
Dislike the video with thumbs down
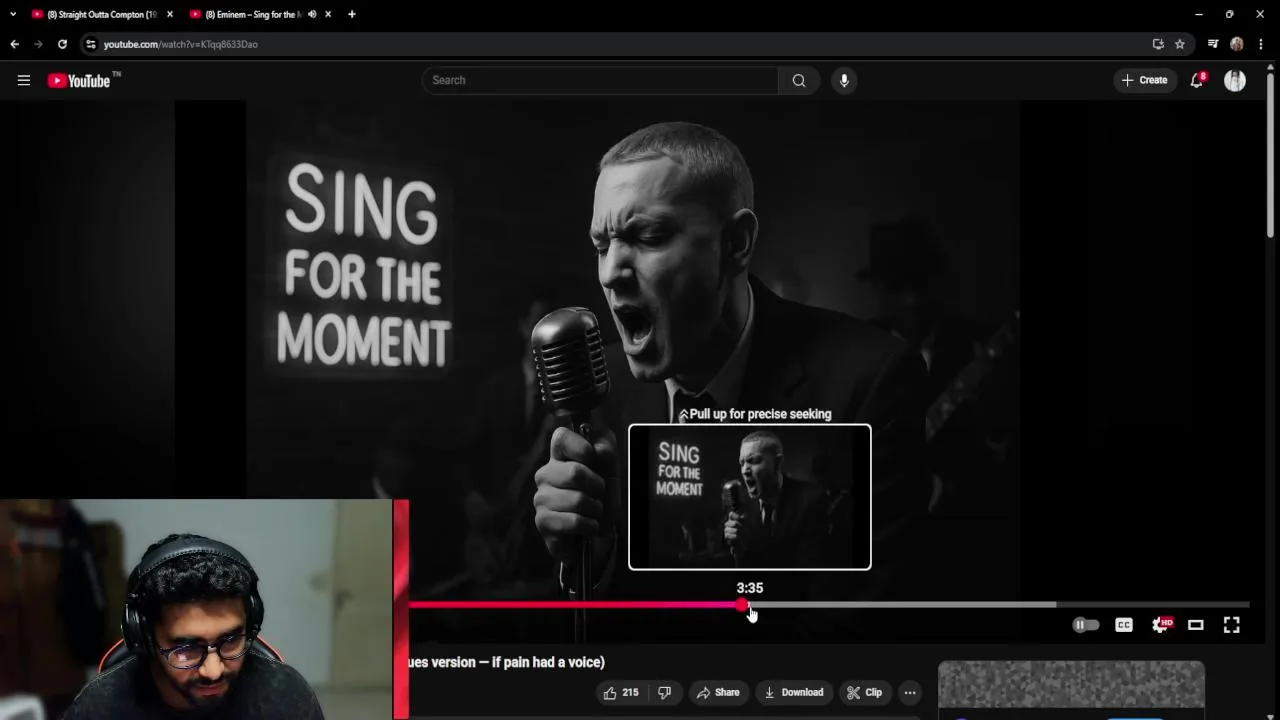pyautogui.click(x=664, y=692)
